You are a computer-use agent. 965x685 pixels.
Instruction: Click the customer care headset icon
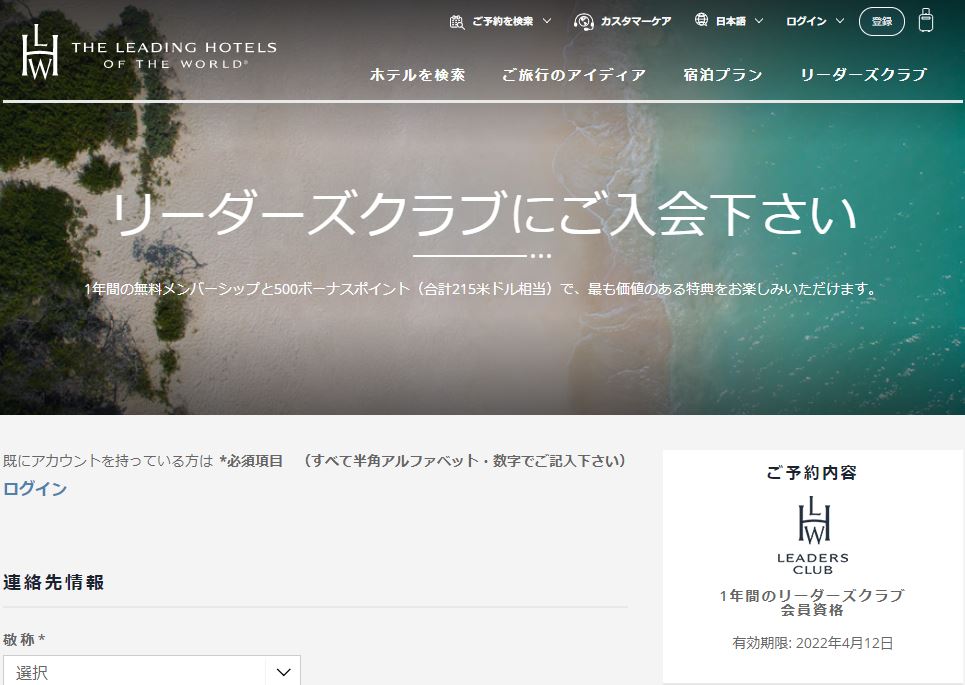click(583, 22)
